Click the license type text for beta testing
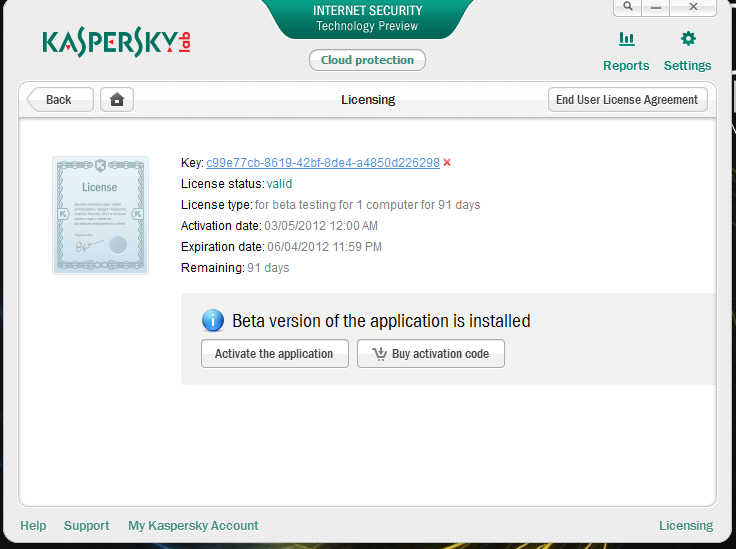This screenshot has height=549, width=736. click(368, 205)
